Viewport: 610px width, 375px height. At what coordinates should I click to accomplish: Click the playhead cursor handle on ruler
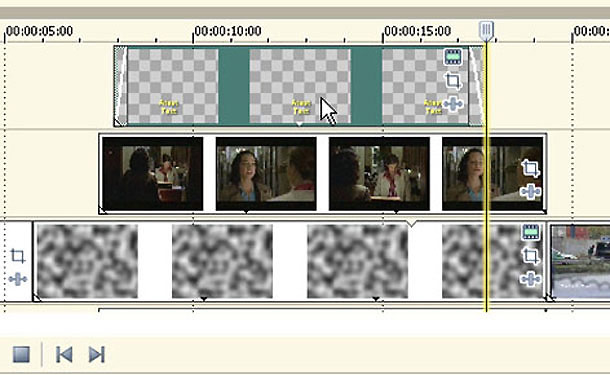pyautogui.click(x=486, y=31)
